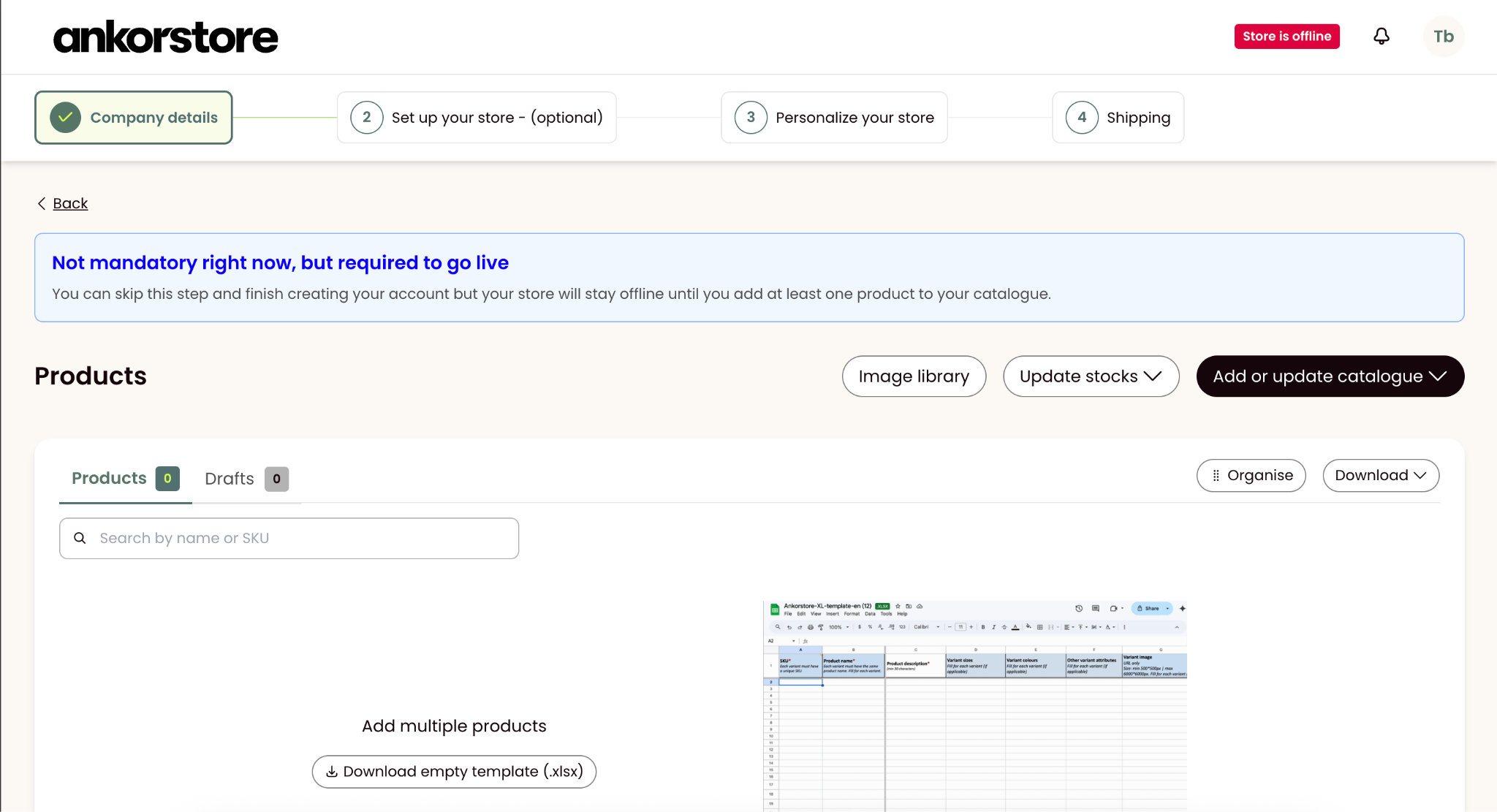Viewport: 1497px width, 812px height.
Task: Focus the Search by name or SKU field
Action: coord(289,539)
